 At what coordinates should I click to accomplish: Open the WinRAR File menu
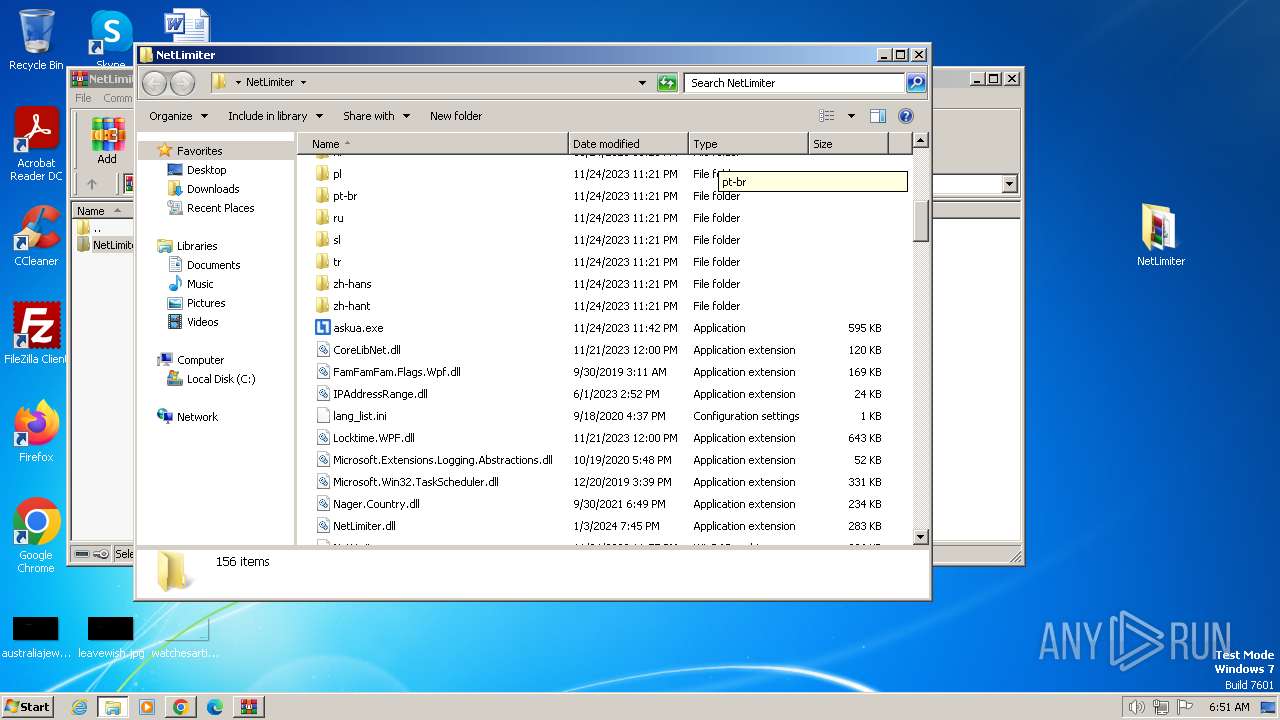pyautogui.click(x=83, y=98)
